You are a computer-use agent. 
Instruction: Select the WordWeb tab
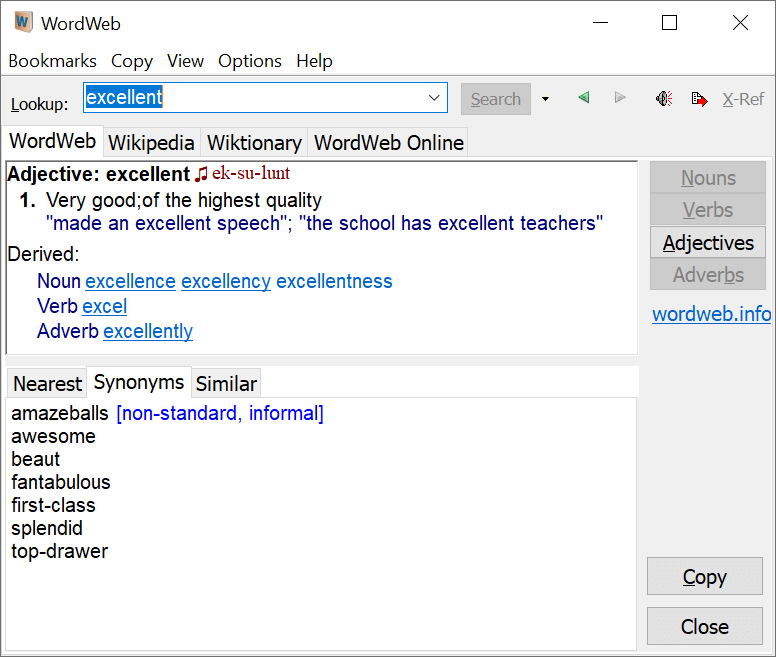click(52, 141)
